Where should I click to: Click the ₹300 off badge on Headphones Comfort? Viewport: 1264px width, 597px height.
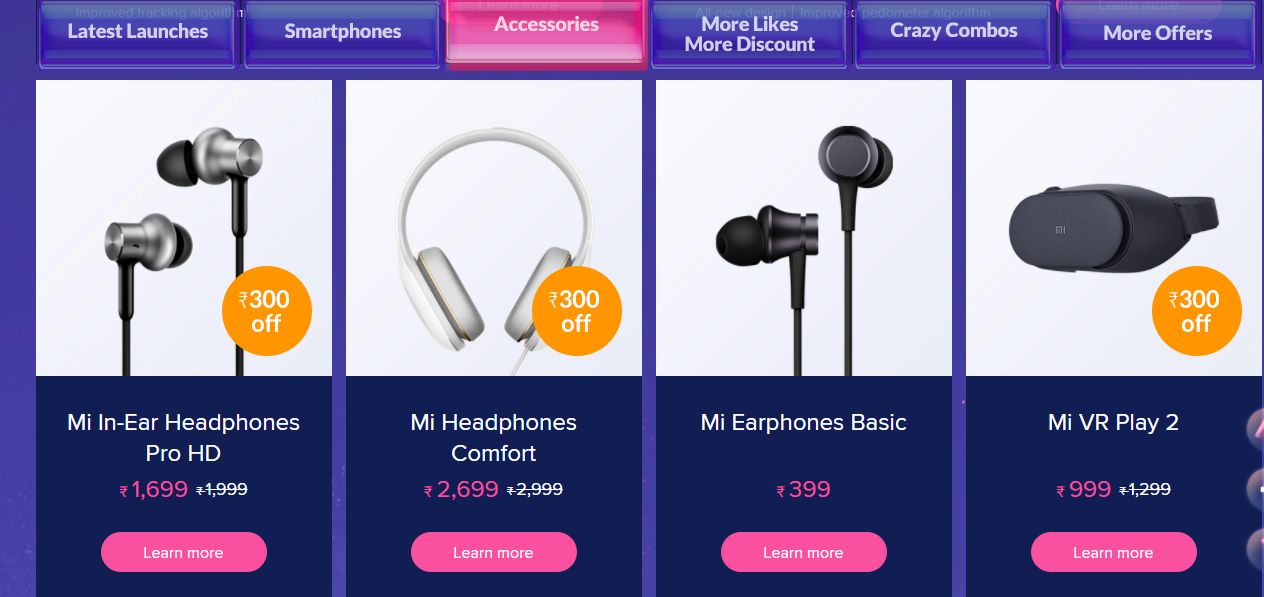click(576, 312)
